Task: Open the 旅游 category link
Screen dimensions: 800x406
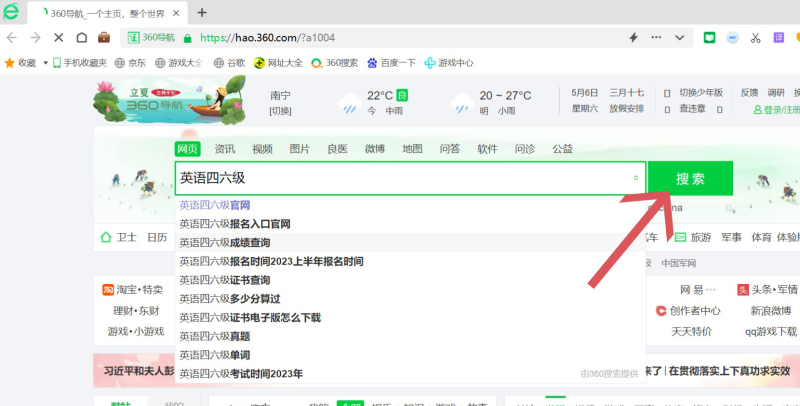Action: coord(693,237)
